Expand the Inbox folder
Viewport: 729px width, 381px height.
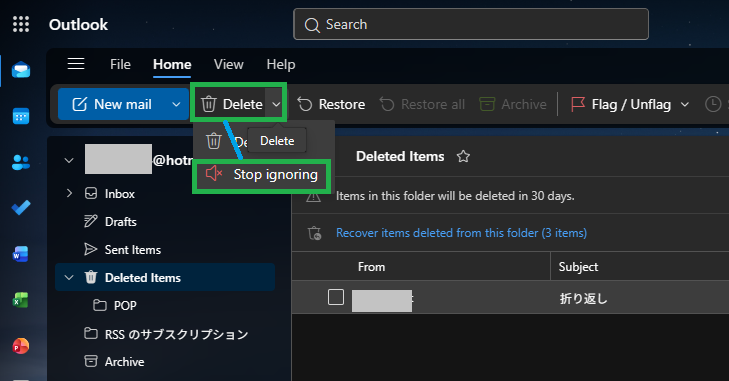(x=69, y=193)
